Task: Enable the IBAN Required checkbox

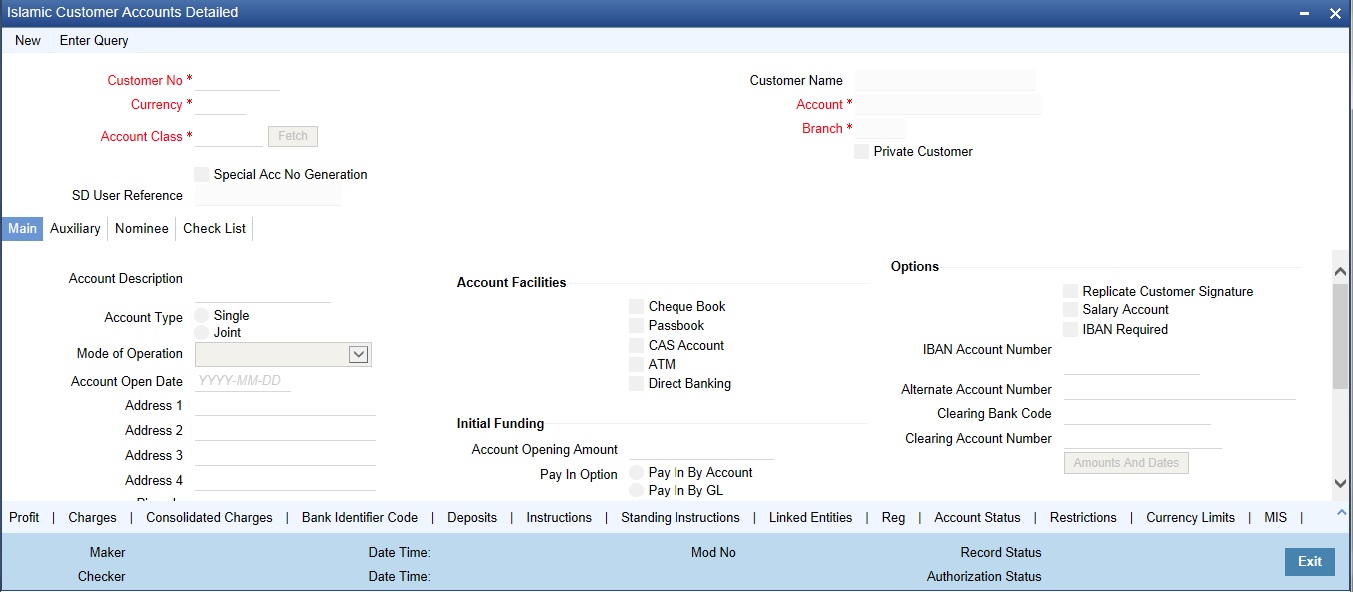Action: pos(1070,329)
